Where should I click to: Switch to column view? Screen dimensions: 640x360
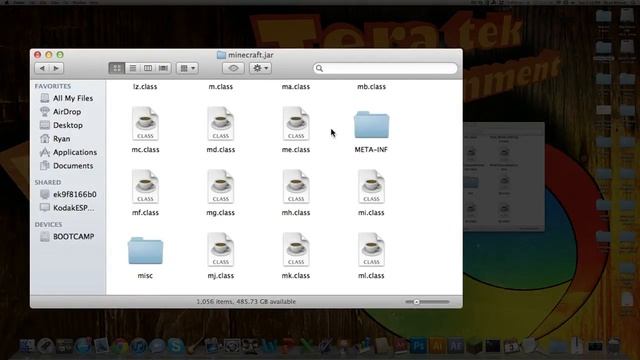(x=148, y=68)
